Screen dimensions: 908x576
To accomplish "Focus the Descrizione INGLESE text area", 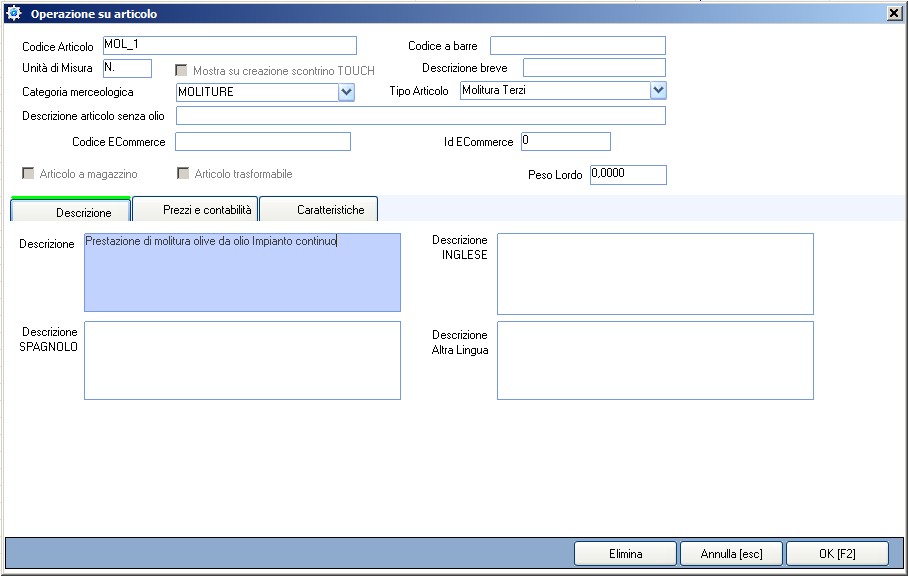I will tap(655, 274).
